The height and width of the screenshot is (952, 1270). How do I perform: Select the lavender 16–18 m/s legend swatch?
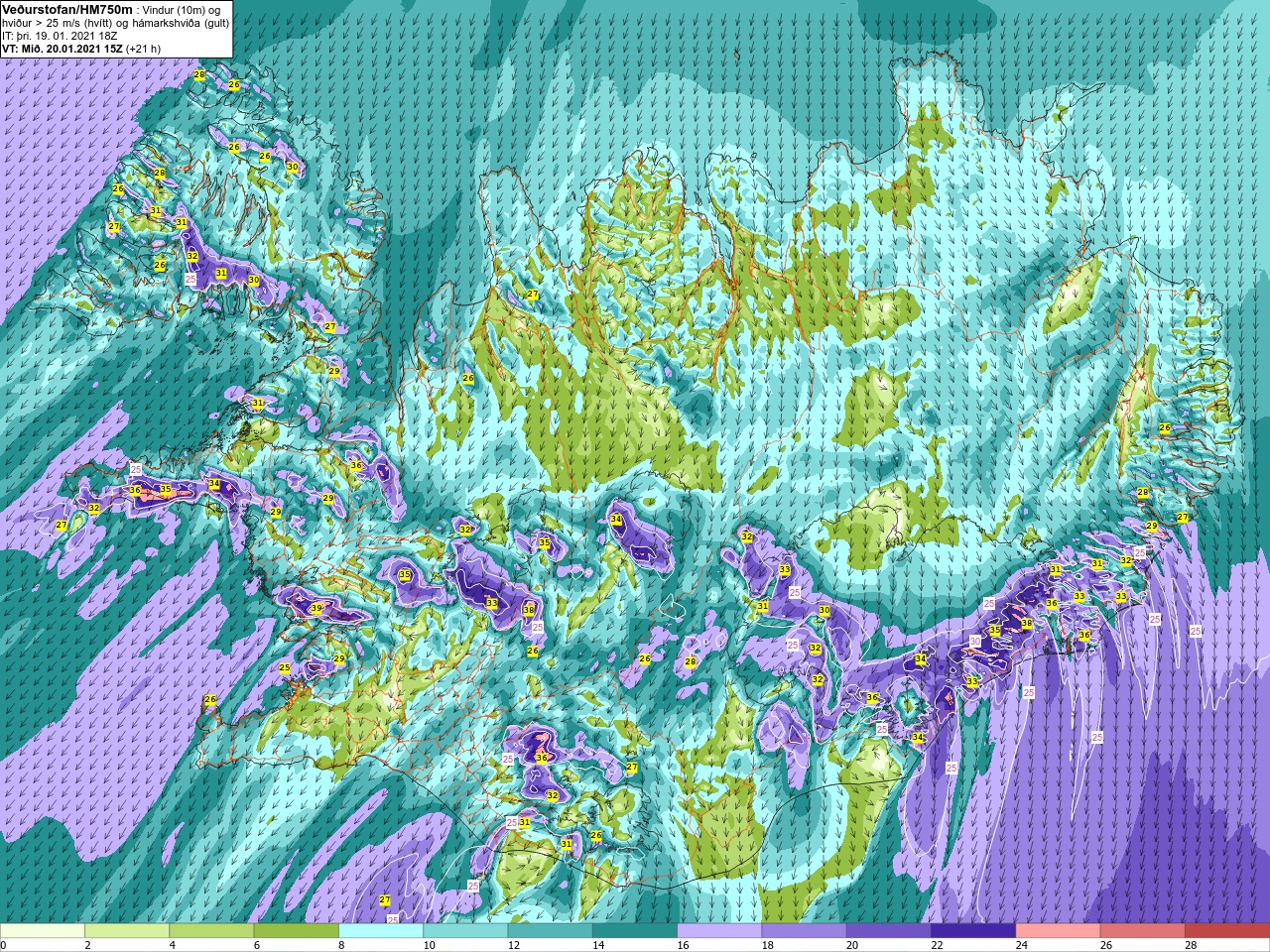coord(719,931)
